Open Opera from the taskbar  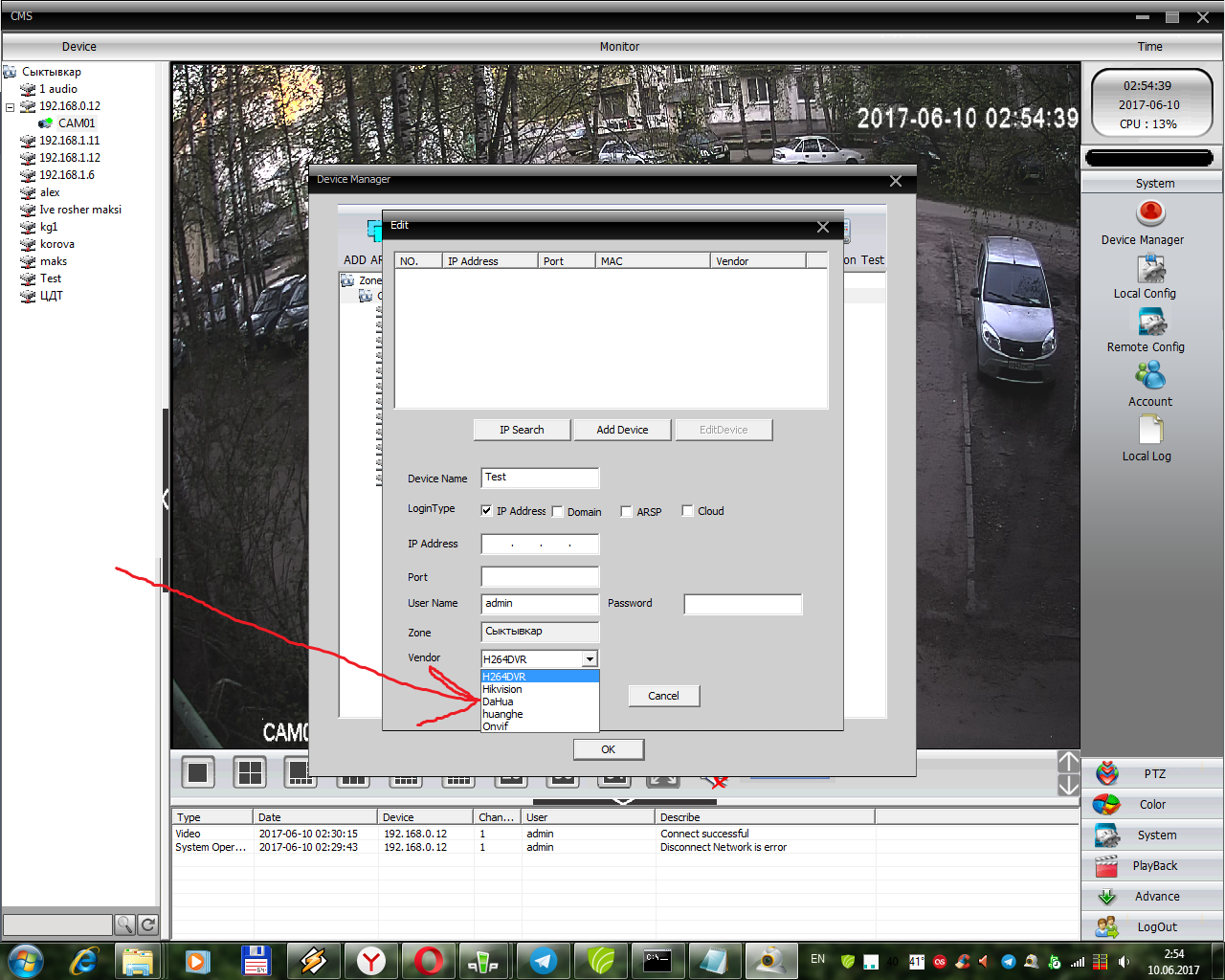pos(428,960)
